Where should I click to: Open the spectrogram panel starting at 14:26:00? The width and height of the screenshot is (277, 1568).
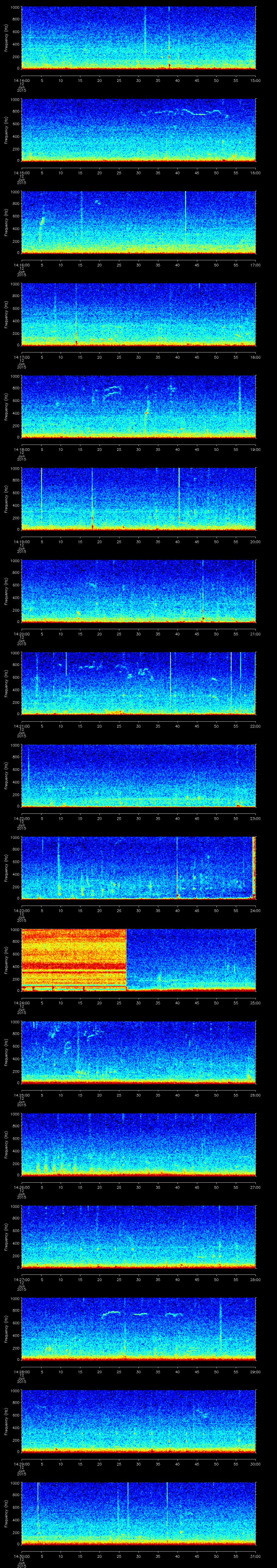pyautogui.click(x=138, y=1144)
